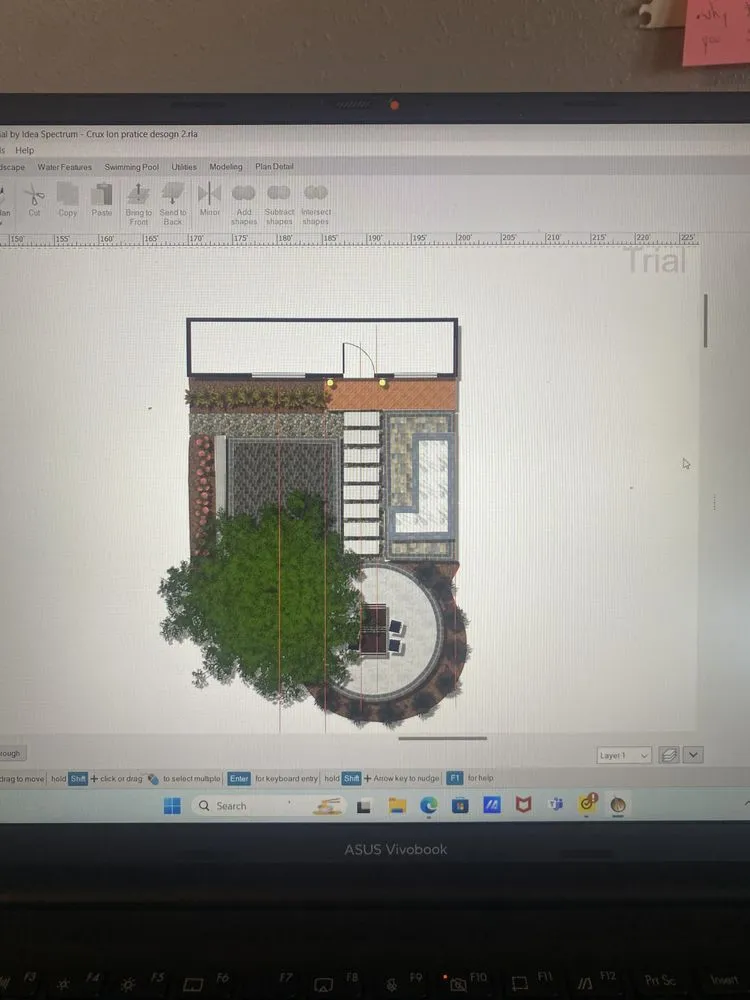The height and width of the screenshot is (1000, 750).
Task: Open Microsoft Edge from the taskbar
Action: click(429, 805)
